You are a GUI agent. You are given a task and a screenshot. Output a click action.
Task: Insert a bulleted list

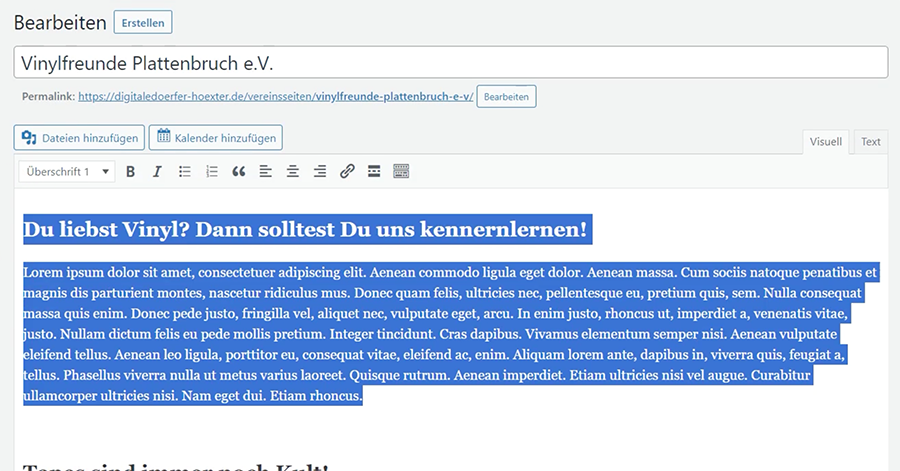click(x=184, y=172)
